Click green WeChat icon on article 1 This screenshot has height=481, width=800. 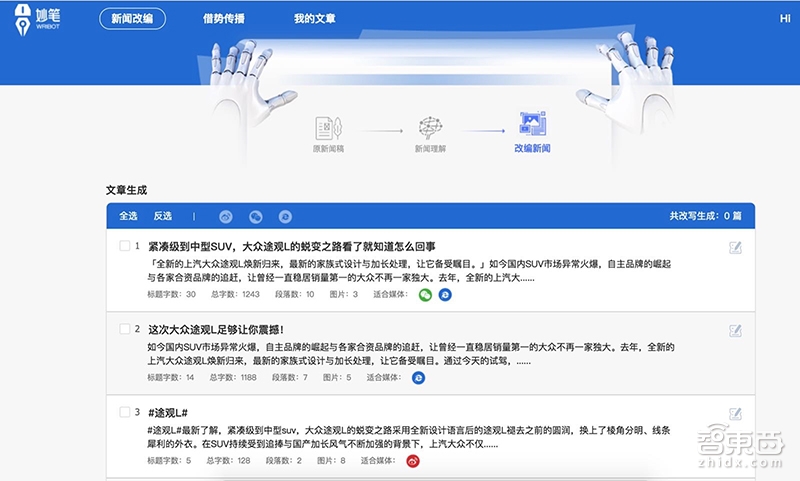[x=425, y=295]
